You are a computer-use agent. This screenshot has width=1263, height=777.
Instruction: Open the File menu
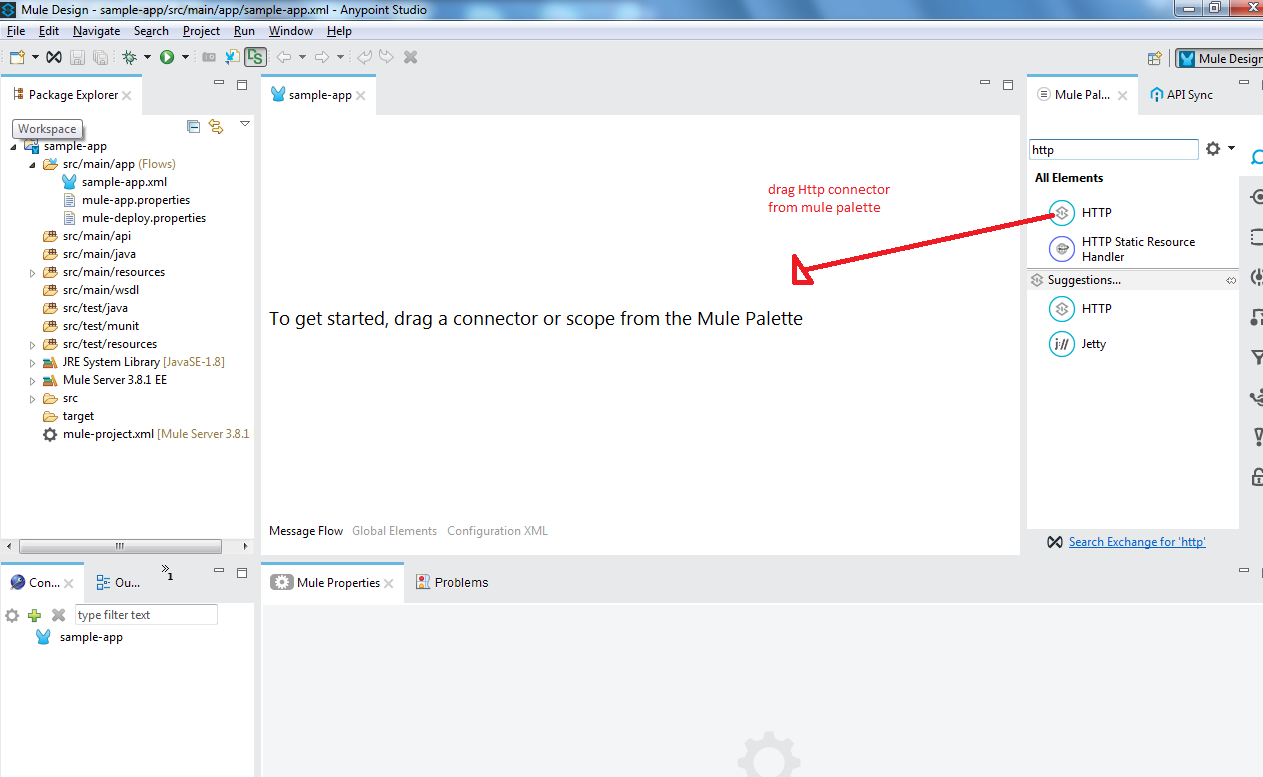coord(16,31)
